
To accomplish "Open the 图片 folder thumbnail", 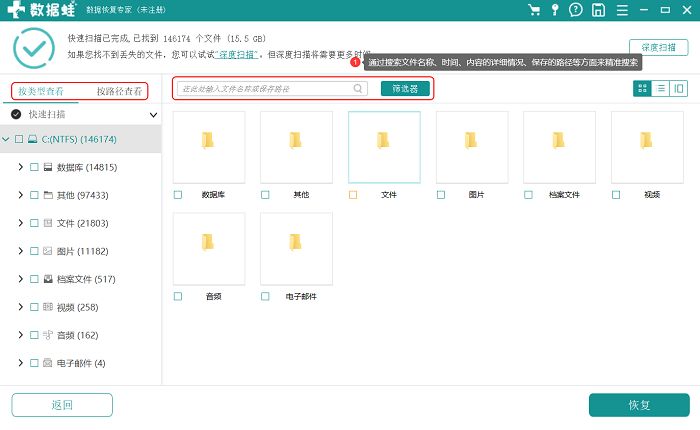I will click(x=472, y=147).
